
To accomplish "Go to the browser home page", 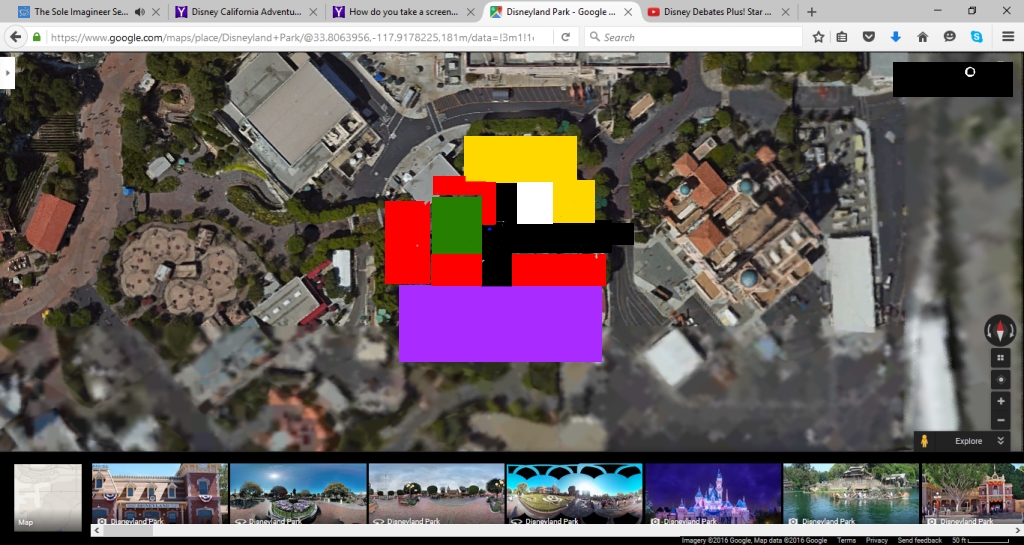I will (x=923, y=37).
